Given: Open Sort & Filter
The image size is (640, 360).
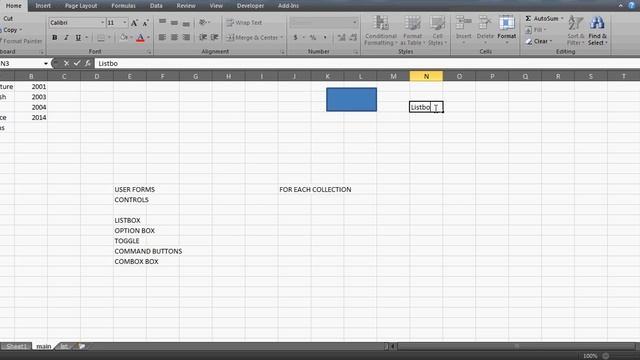Looking at the screenshot, I should coord(576,31).
